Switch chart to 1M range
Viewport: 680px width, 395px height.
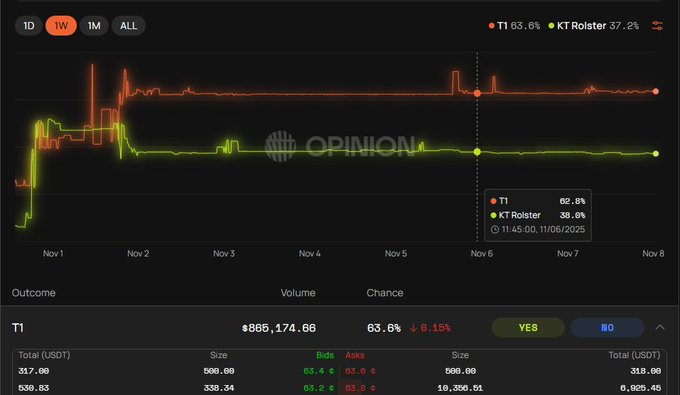click(94, 26)
